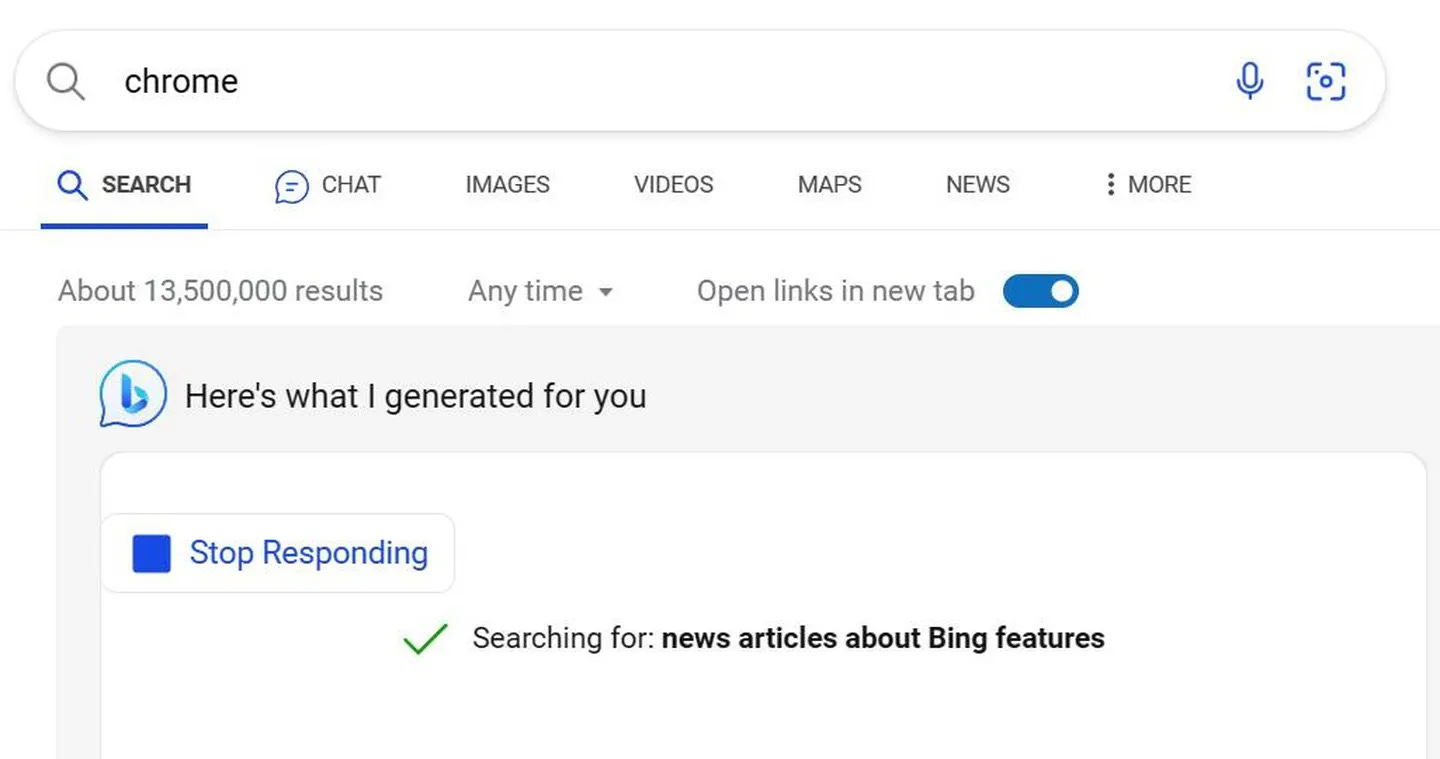Click the Here's what I generated heading

tap(415, 396)
